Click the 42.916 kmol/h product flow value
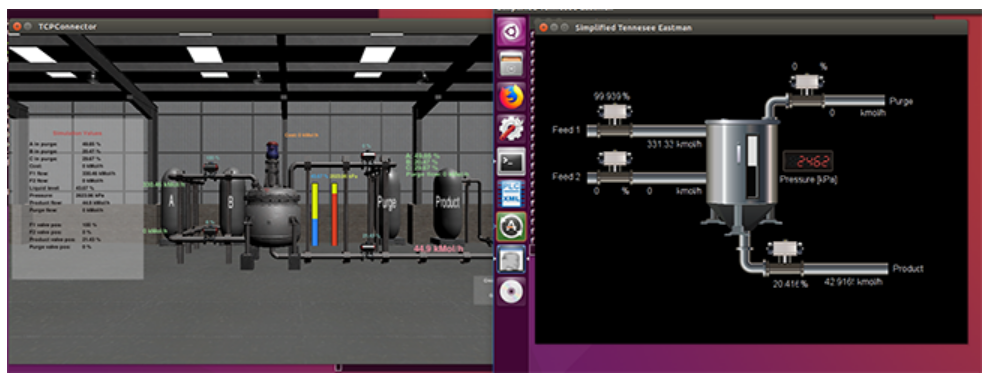The image size is (993, 378). tap(853, 282)
